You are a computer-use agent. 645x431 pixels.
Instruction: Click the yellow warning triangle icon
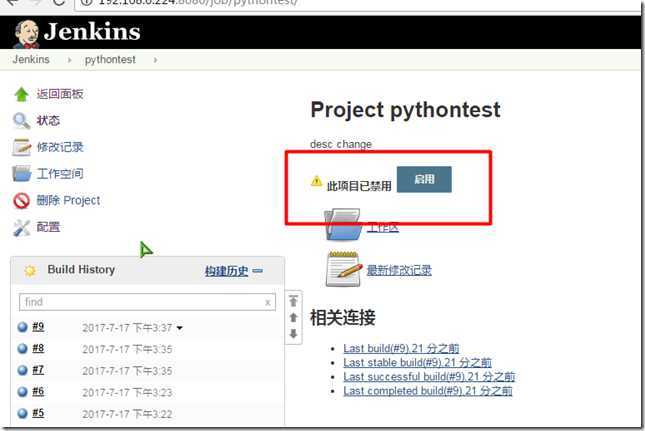tap(316, 181)
